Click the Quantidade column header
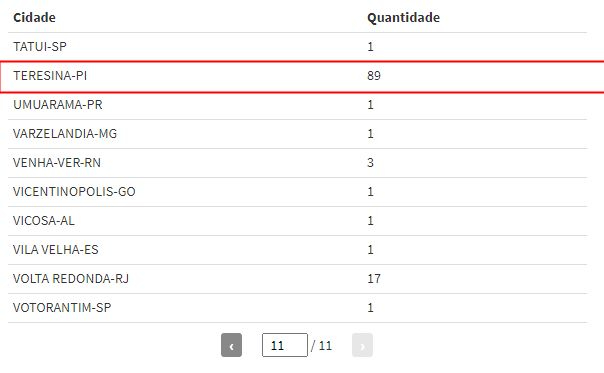 [403, 17]
